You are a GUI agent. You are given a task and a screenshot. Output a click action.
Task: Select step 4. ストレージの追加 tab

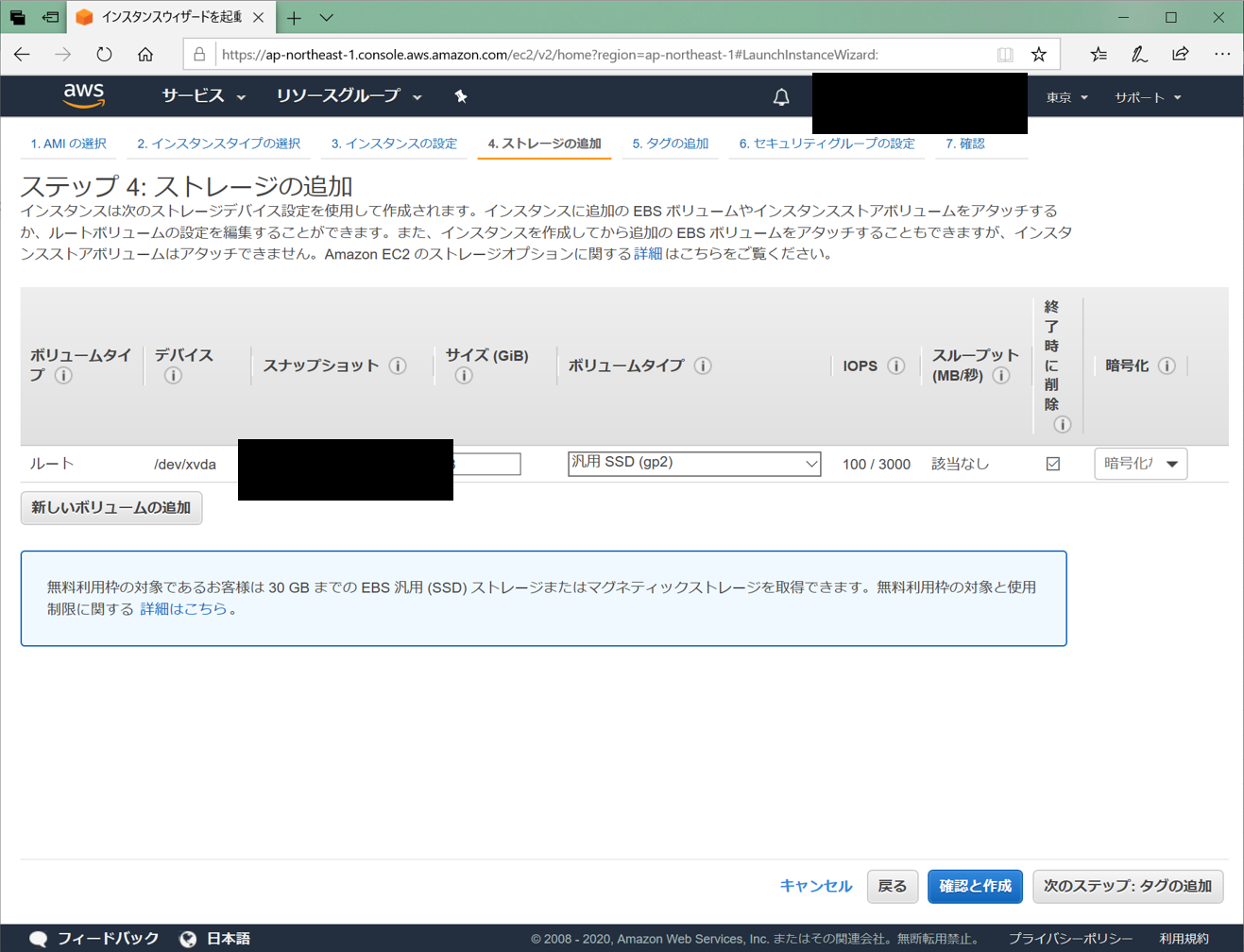(x=544, y=144)
